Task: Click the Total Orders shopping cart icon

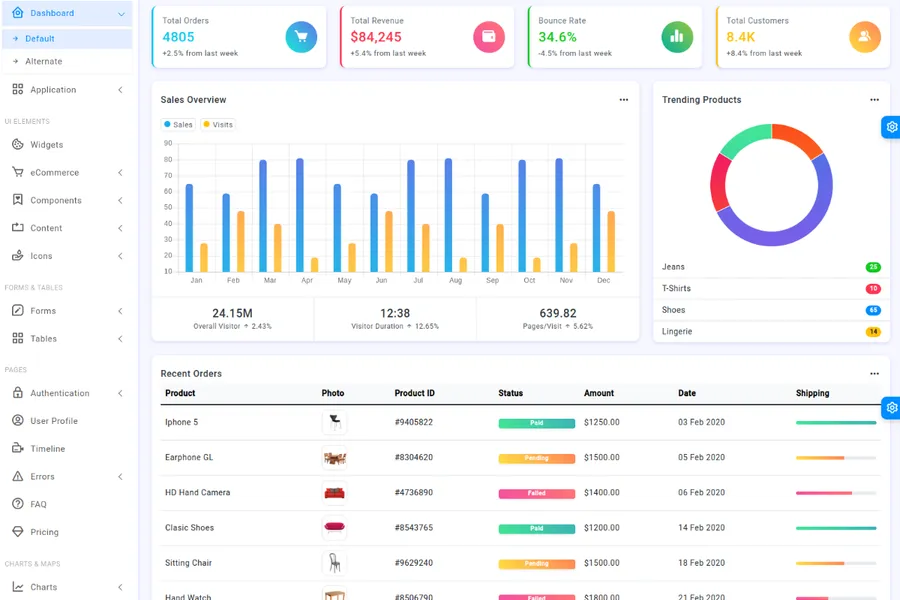Action: 301,37
